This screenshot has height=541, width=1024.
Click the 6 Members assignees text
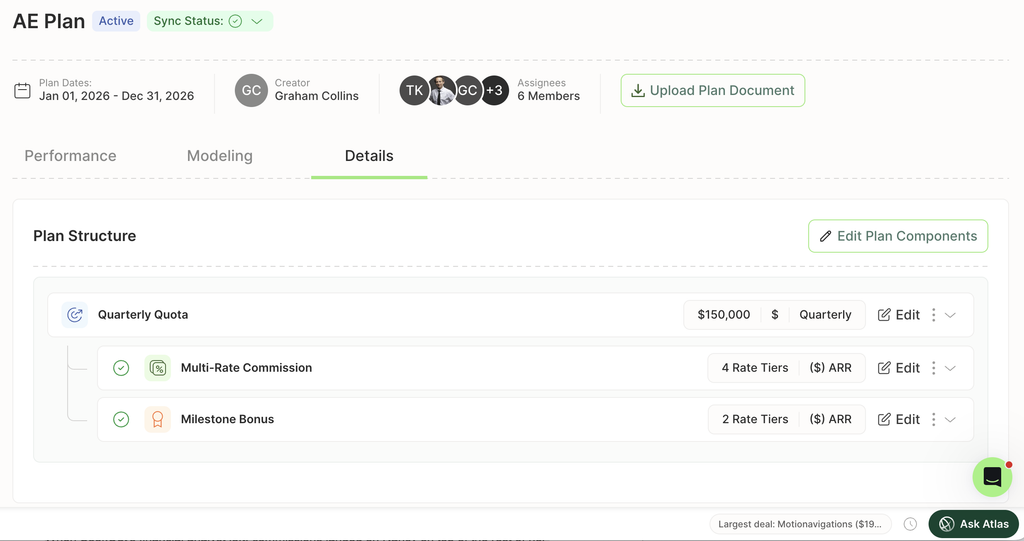549,96
